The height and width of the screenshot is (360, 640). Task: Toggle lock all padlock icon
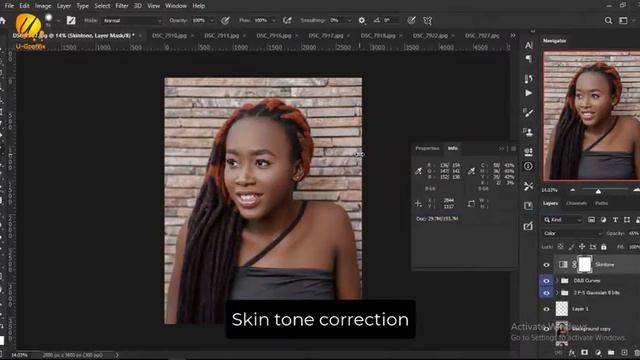tap(604, 247)
